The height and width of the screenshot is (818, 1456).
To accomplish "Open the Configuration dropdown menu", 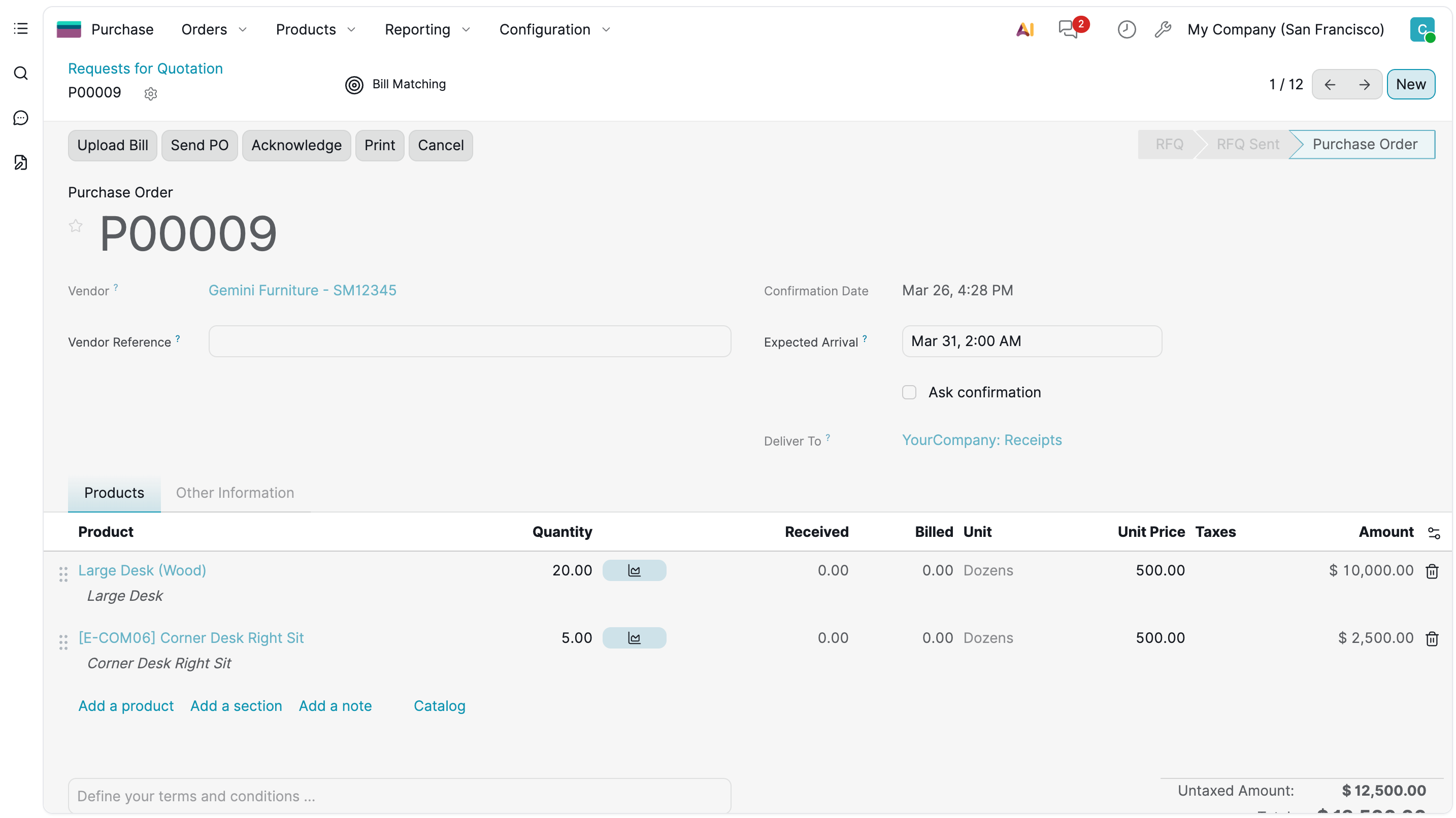I will click(554, 29).
